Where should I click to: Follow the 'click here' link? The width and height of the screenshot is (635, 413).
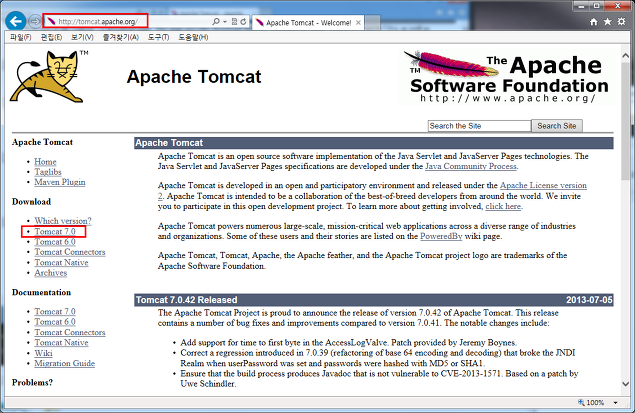click(x=503, y=206)
